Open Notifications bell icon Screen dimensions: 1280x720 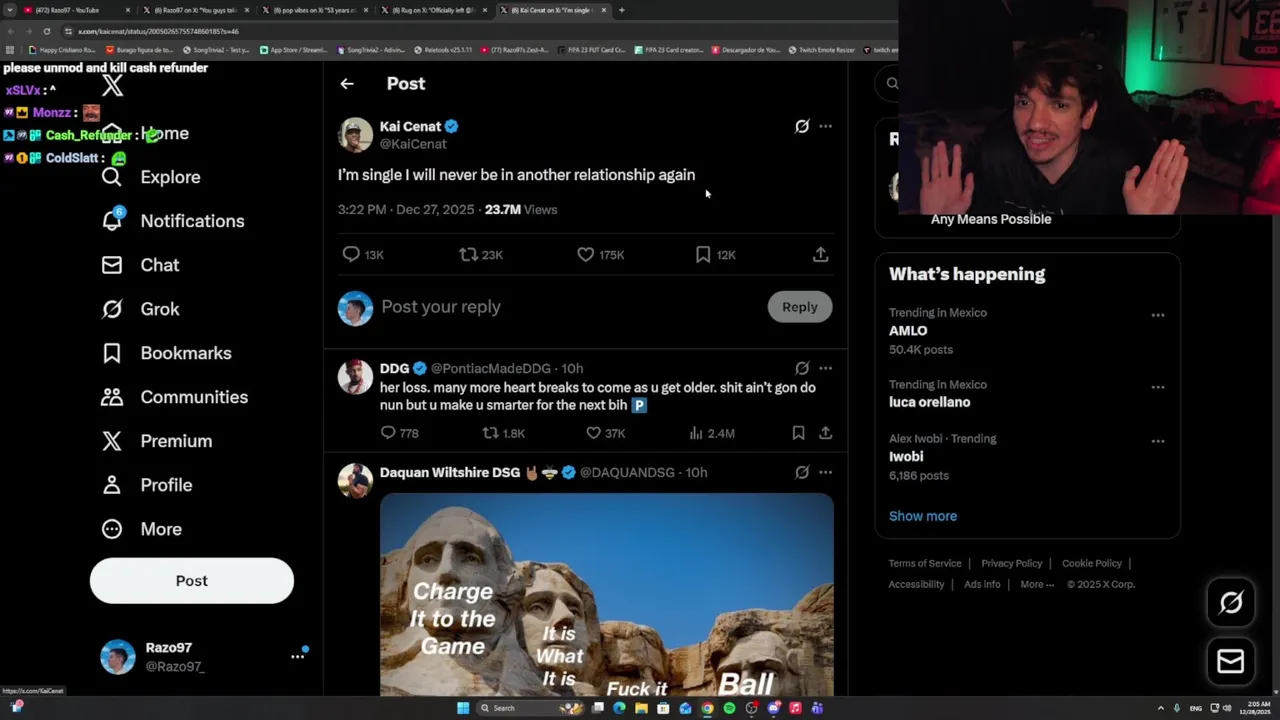pyautogui.click(x=112, y=221)
